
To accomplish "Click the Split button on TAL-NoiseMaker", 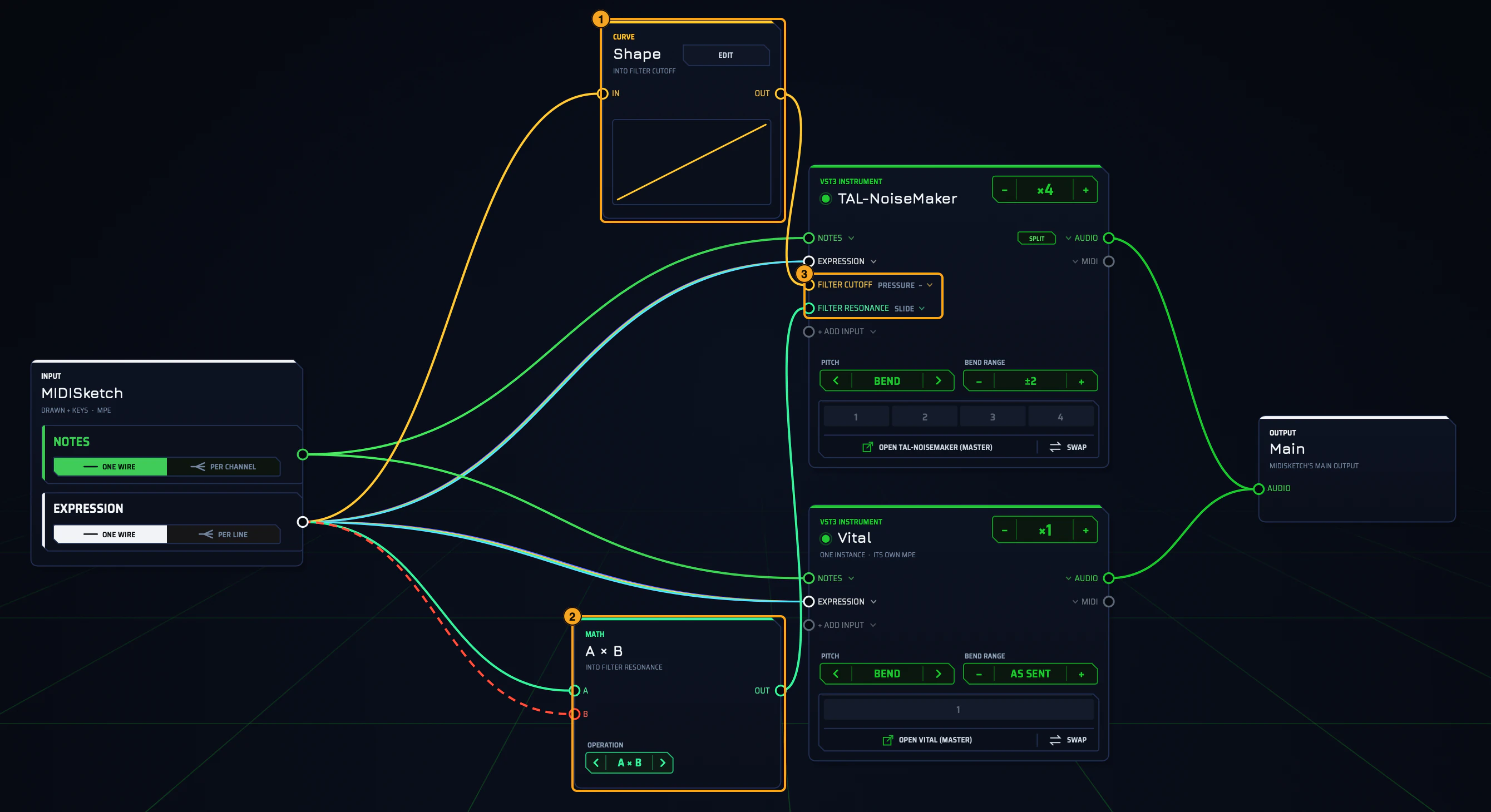I will 1036,239.
